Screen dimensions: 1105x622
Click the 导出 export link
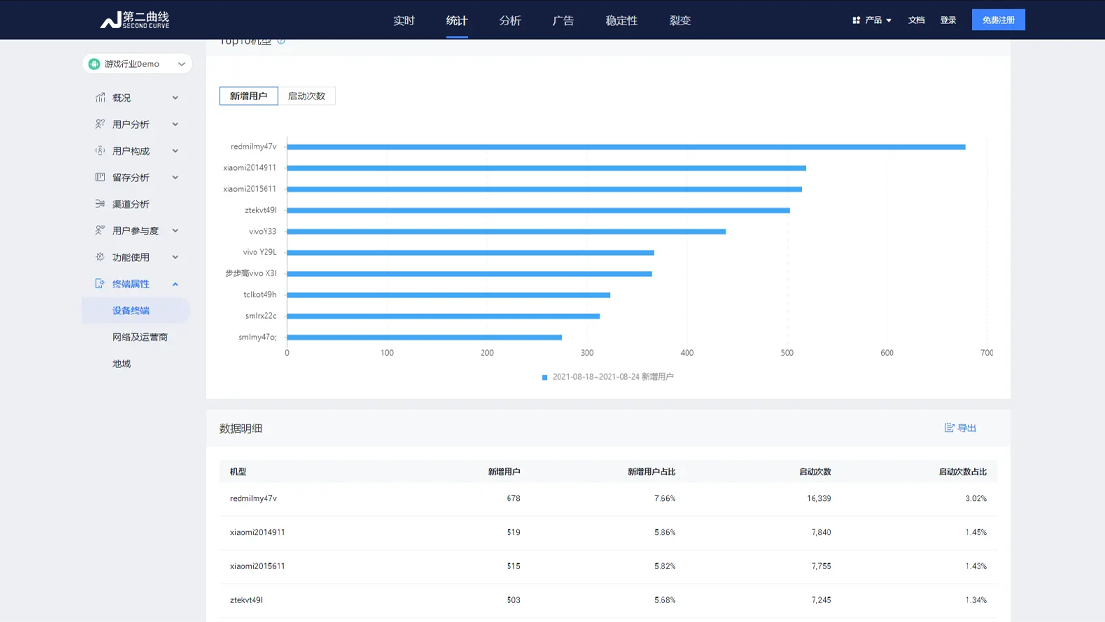[960, 428]
